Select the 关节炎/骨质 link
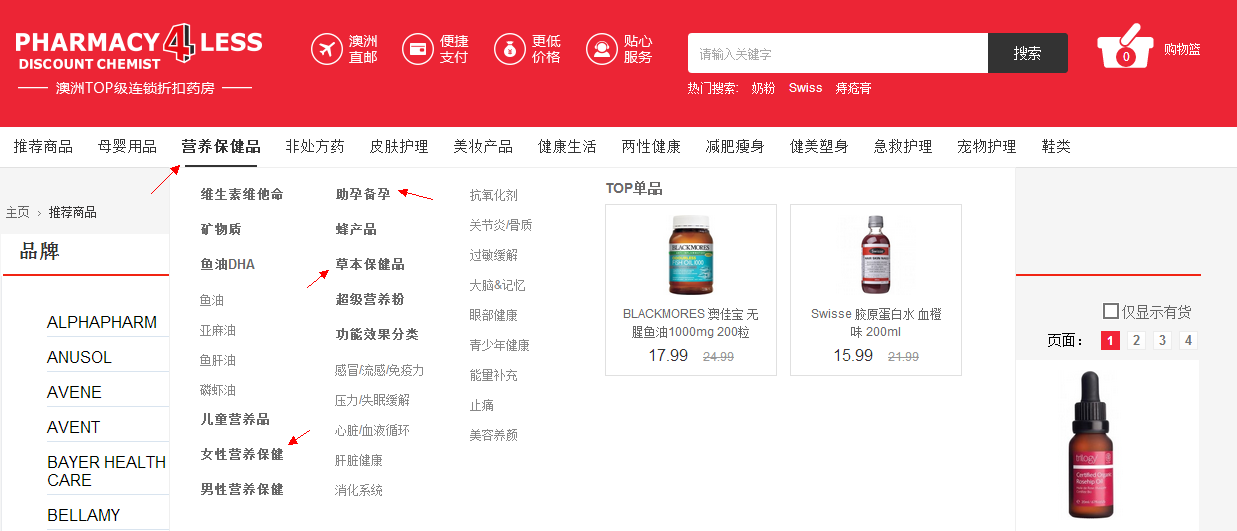 click(501, 225)
